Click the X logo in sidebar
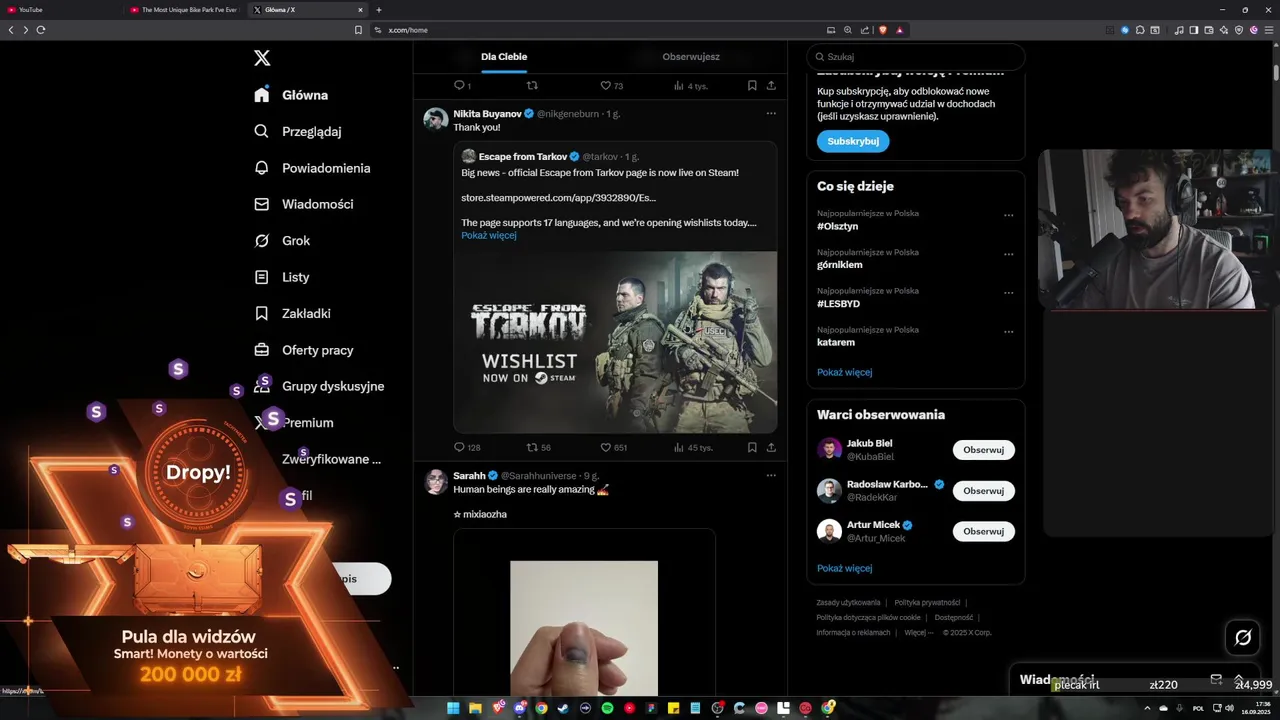Viewport: 1280px width, 720px height. coord(262,58)
